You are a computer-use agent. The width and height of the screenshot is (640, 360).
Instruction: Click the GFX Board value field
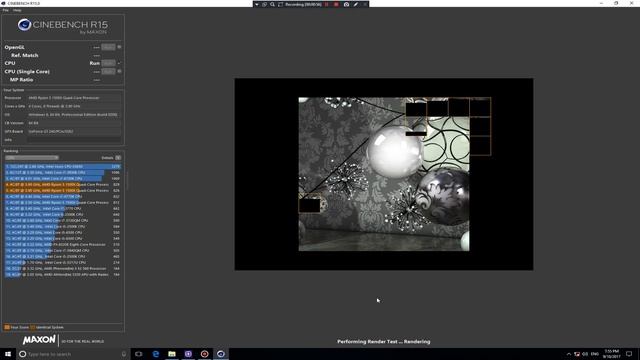pos(74,131)
